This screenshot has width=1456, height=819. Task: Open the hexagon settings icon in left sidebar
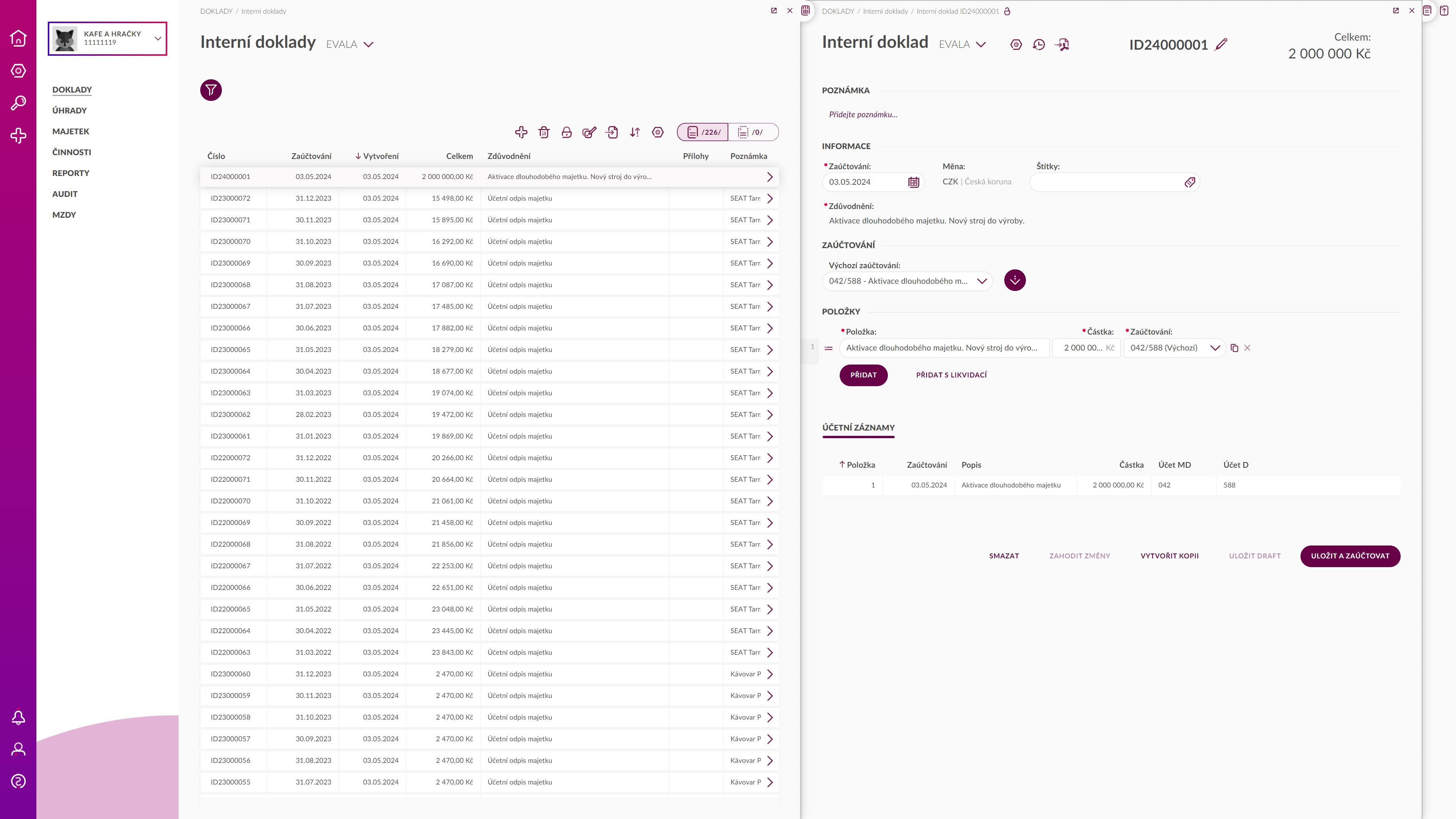[18, 71]
